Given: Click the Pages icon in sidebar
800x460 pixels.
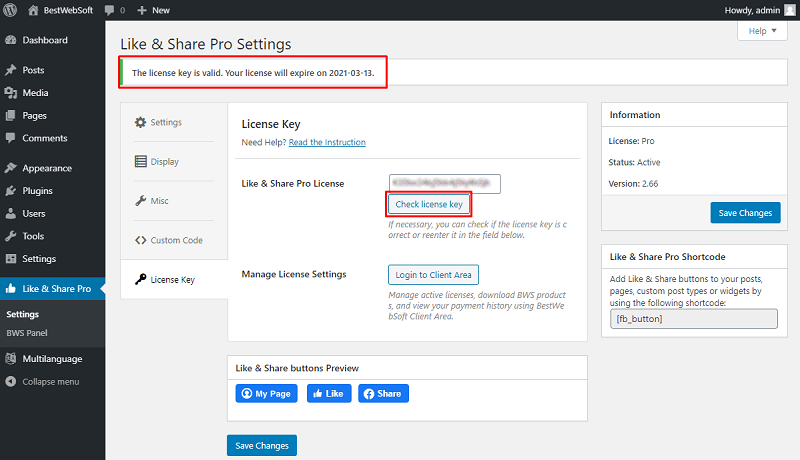Looking at the screenshot, I should pos(11,116).
